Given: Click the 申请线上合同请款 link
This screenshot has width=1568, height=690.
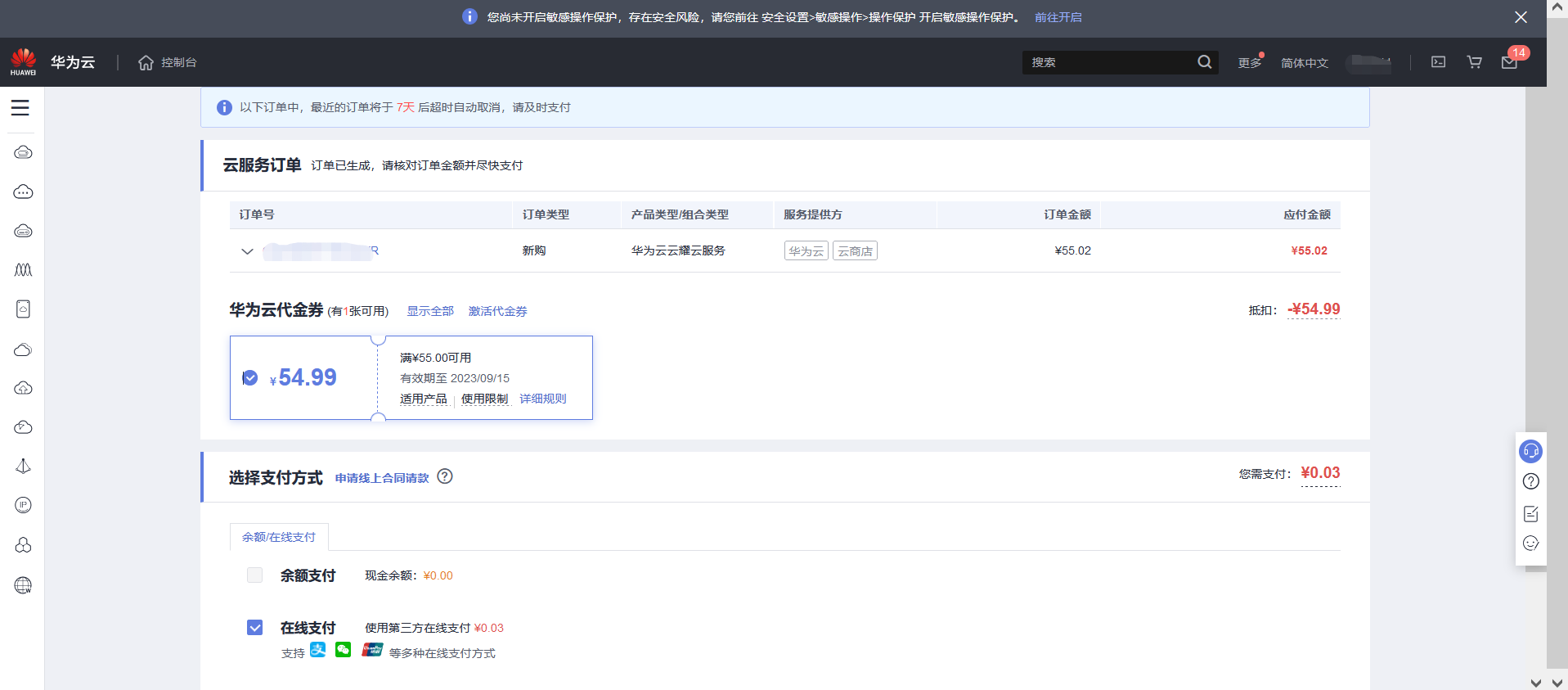Looking at the screenshot, I should (382, 478).
